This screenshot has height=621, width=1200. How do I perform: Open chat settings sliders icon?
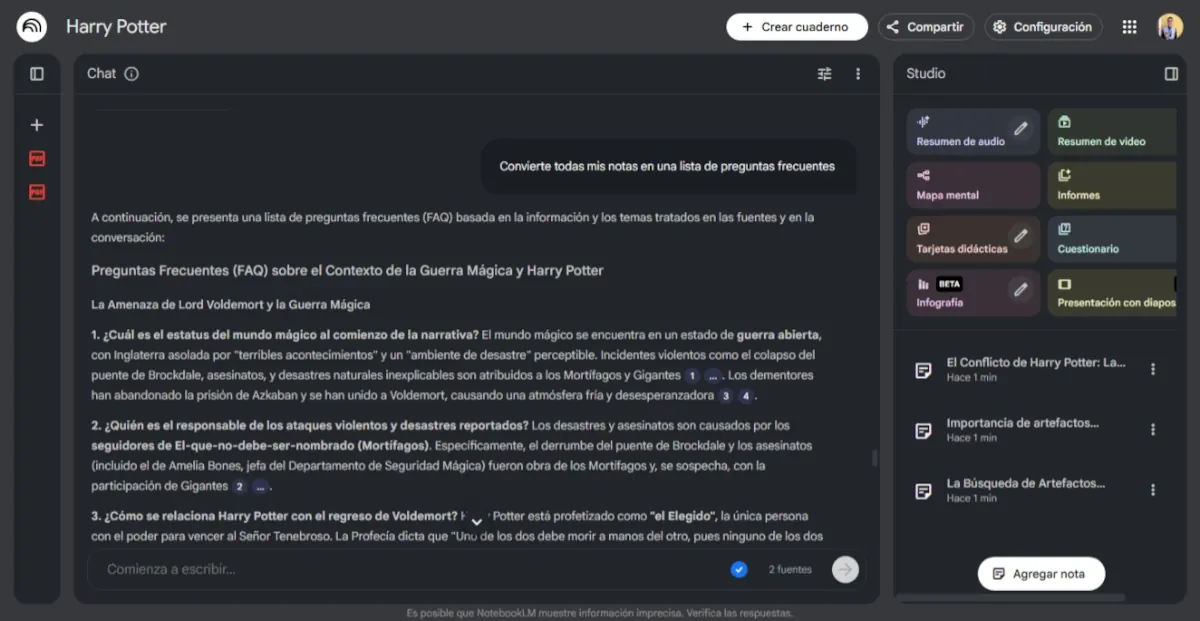[x=824, y=73]
